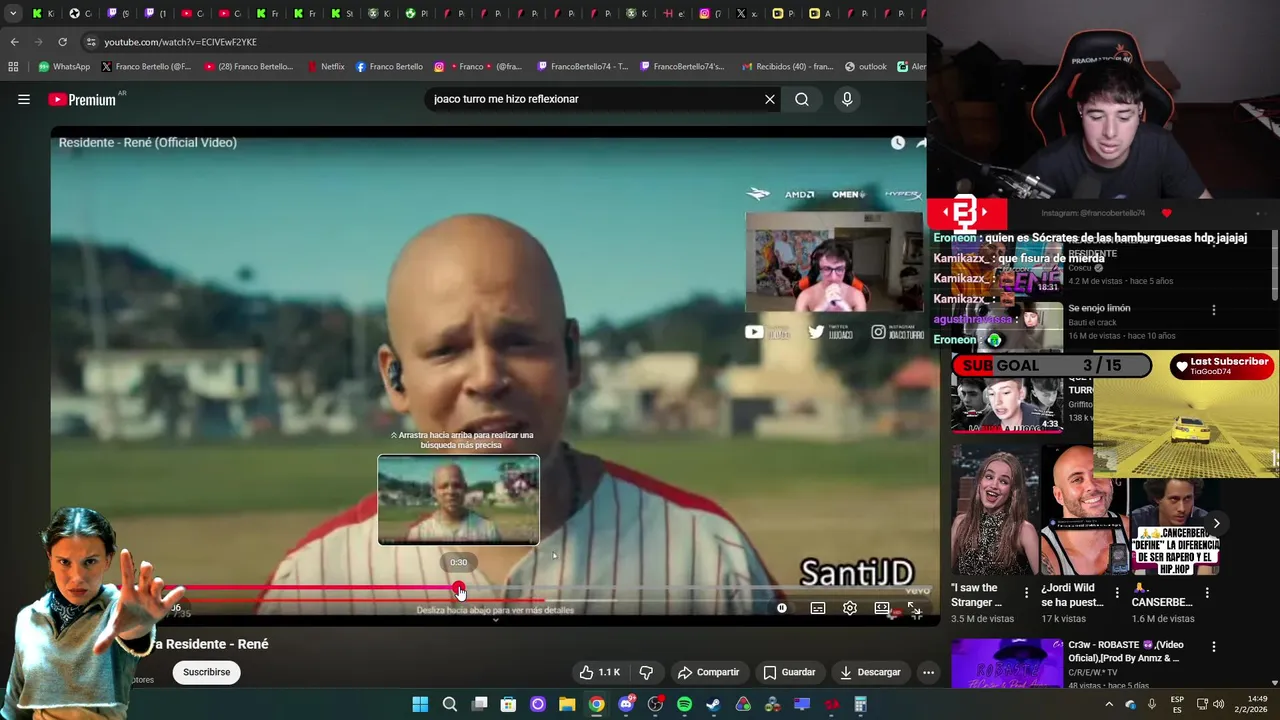This screenshot has width=1280, height=720.
Task: Open Steam from the taskbar
Action: coord(713,705)
